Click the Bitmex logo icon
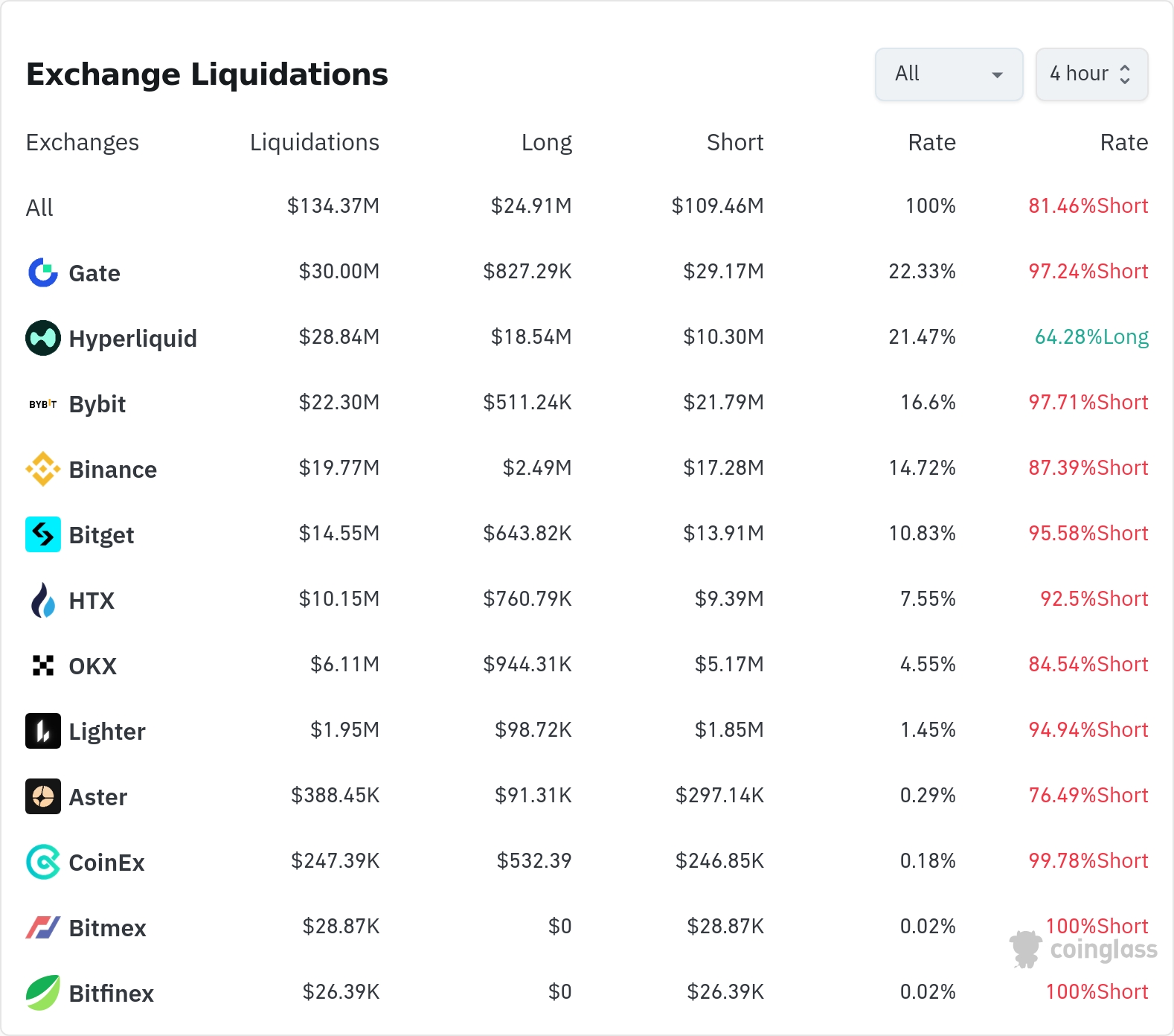This screenshot has width=1174, height=1036. pyautogui.click(x=43, y=927)
